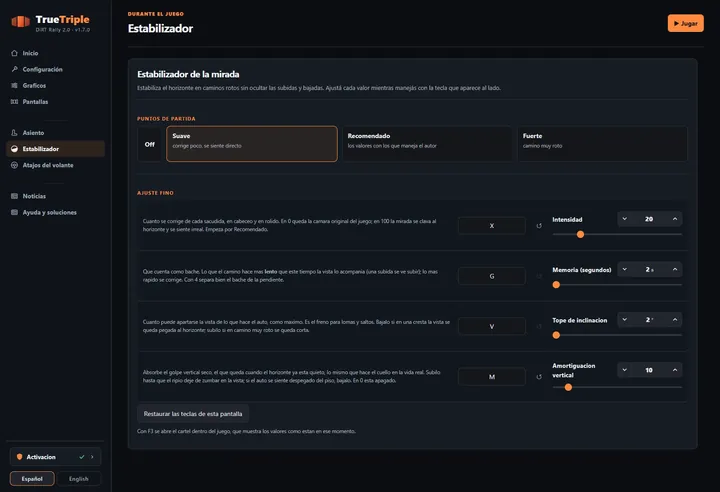
Task: Click the V key binding field
Action: pyautogui.click(x=492, y=327)
